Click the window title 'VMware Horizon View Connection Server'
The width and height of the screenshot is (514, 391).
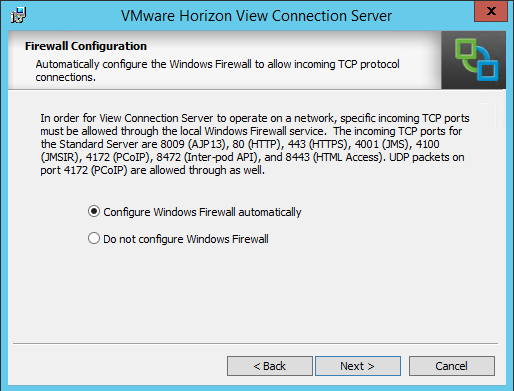tap(256, 16)
